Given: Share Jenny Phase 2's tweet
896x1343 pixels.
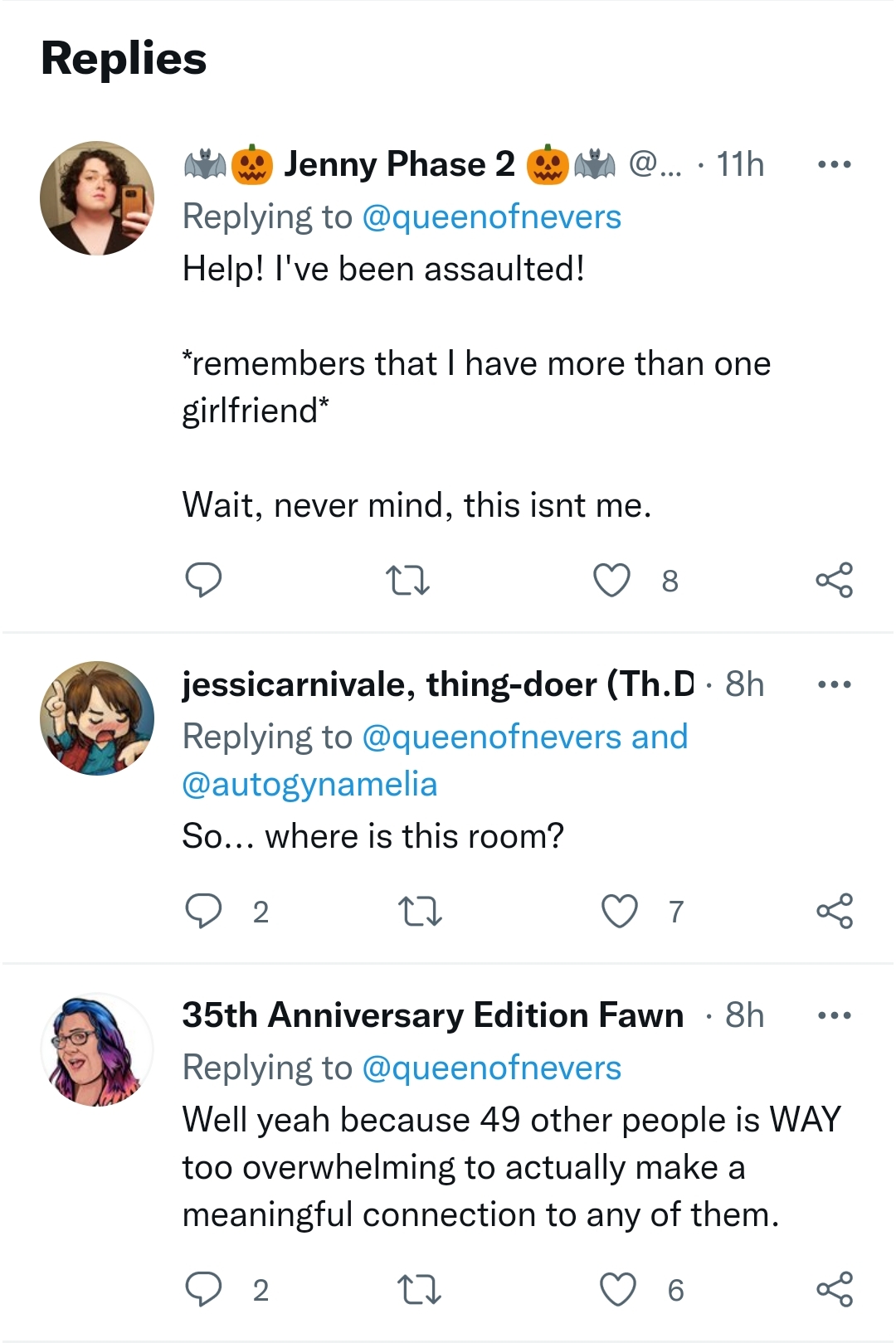Looking at the screenshot, I should pos(834,580).
